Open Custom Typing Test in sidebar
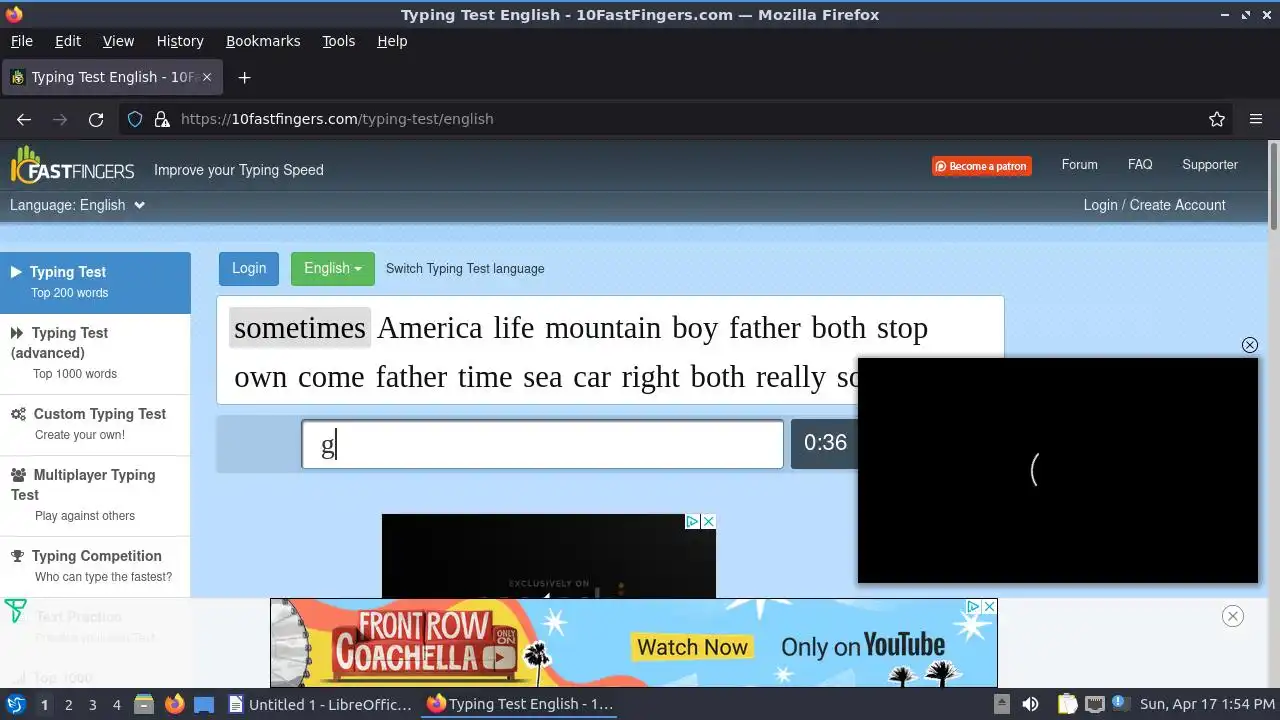The width and height of the screenshot is (1280, 720). point(95,425)
